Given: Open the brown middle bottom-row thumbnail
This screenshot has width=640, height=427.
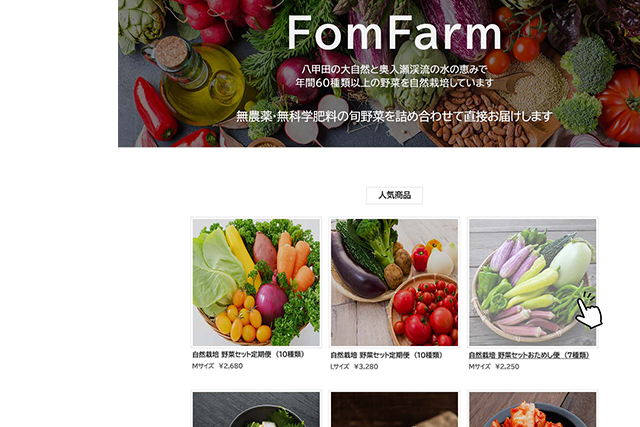Looking at the screenshot, I should (394, 409).
